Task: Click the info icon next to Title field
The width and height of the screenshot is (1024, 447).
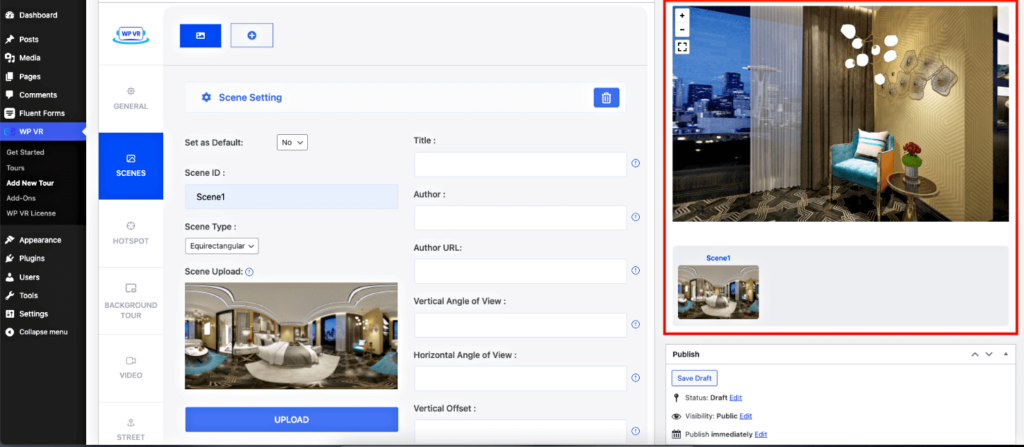Action: 636,164
